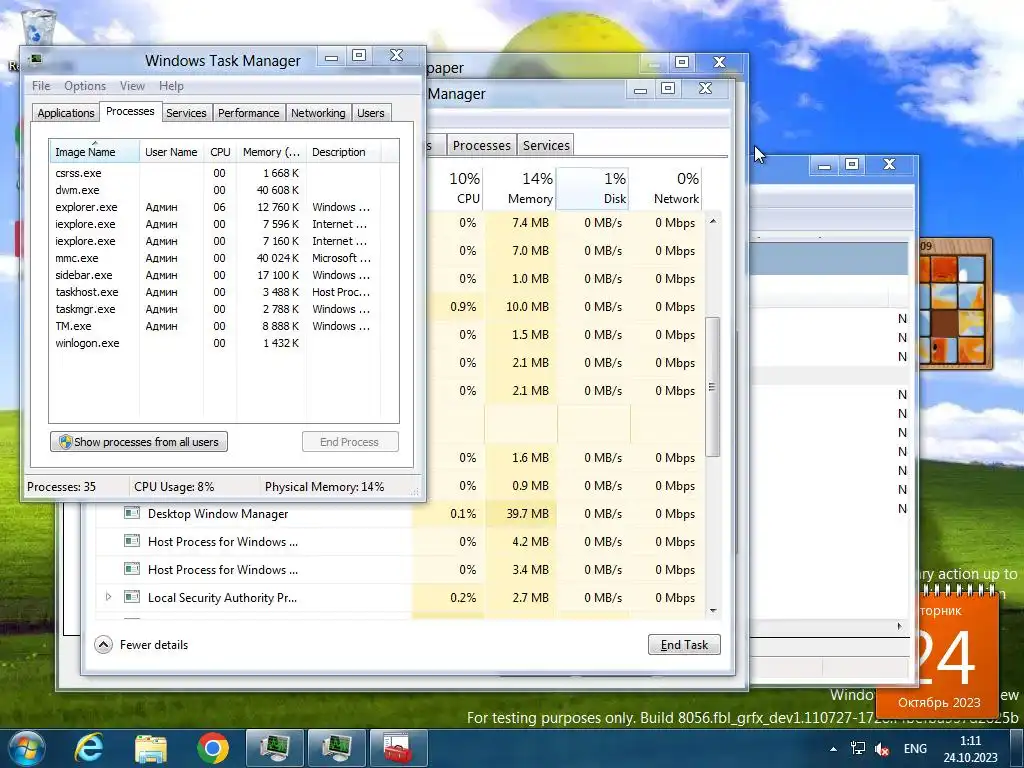This screenshot has width=1024, height=768.
Task: Click the Local Security Authority process icon
Action: (132, 597)
